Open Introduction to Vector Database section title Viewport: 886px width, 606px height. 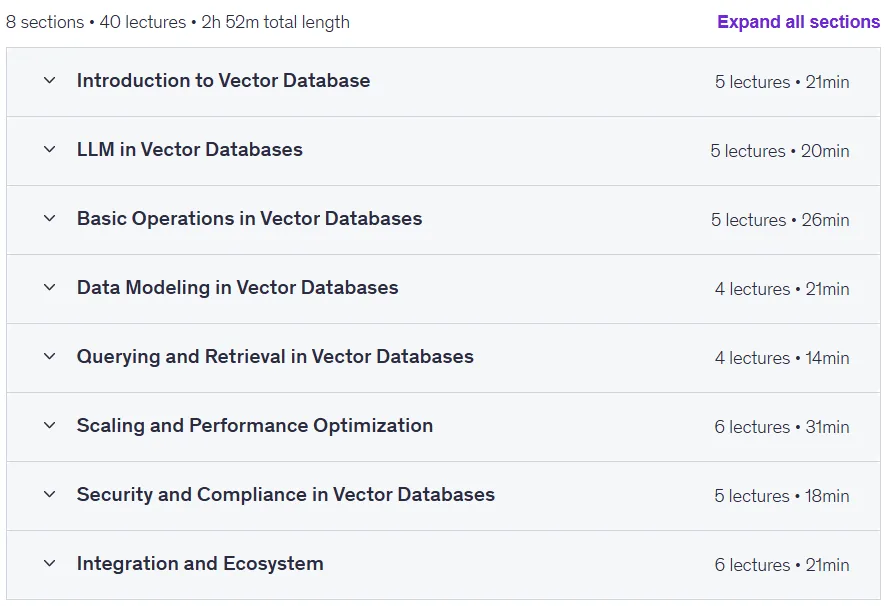pyautogui.click(x=223, y=80)
